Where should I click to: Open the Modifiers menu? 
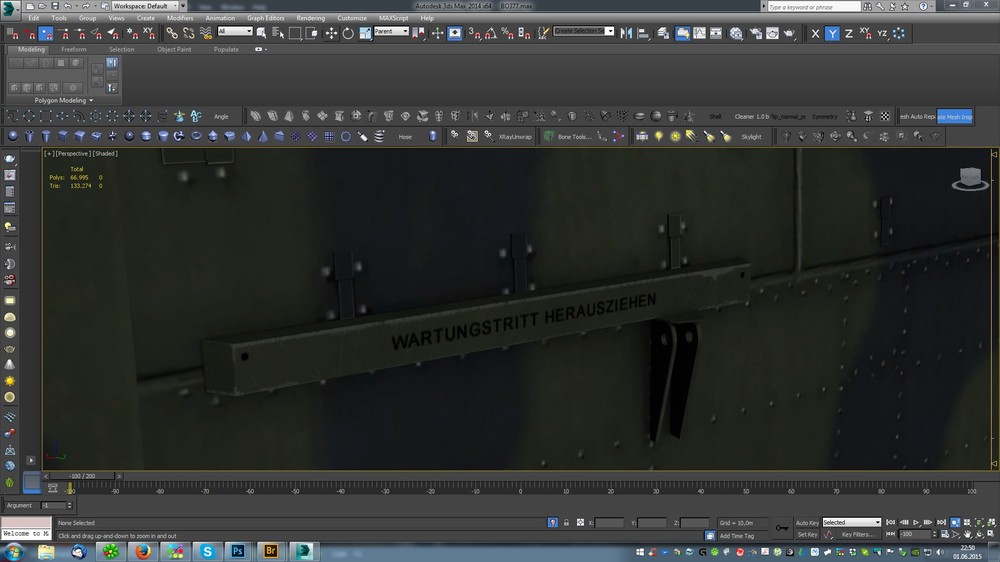tap(180, 18)
